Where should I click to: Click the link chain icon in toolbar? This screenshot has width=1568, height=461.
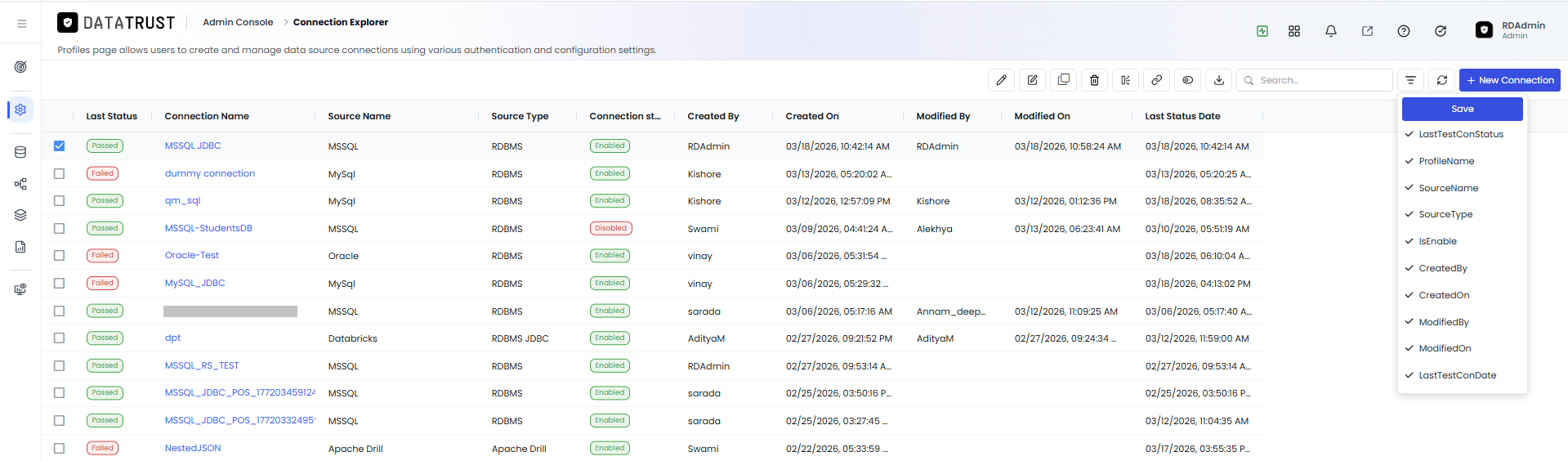(x=1156, y=80)
